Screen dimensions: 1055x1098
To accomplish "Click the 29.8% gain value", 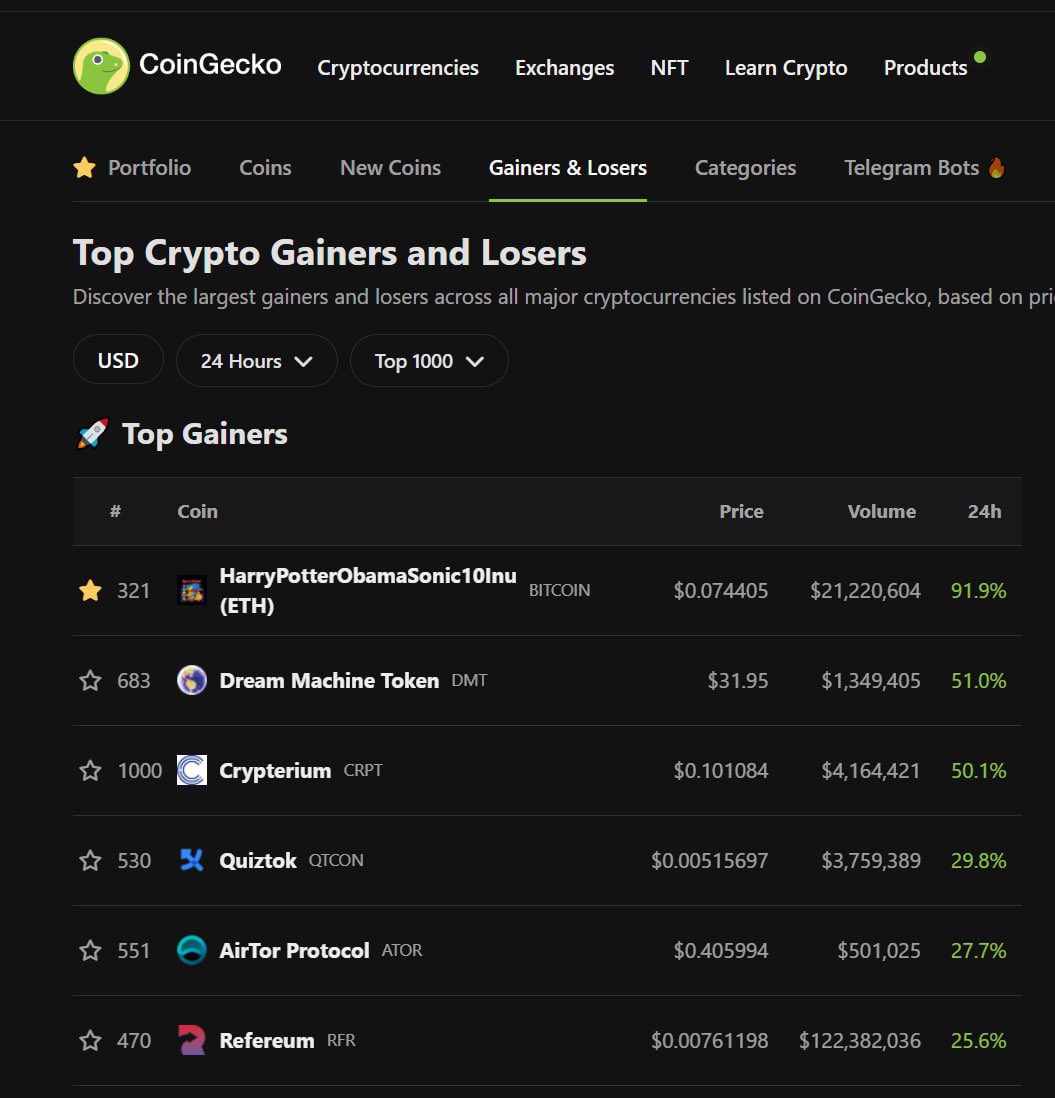I will [x=979, y=860].
